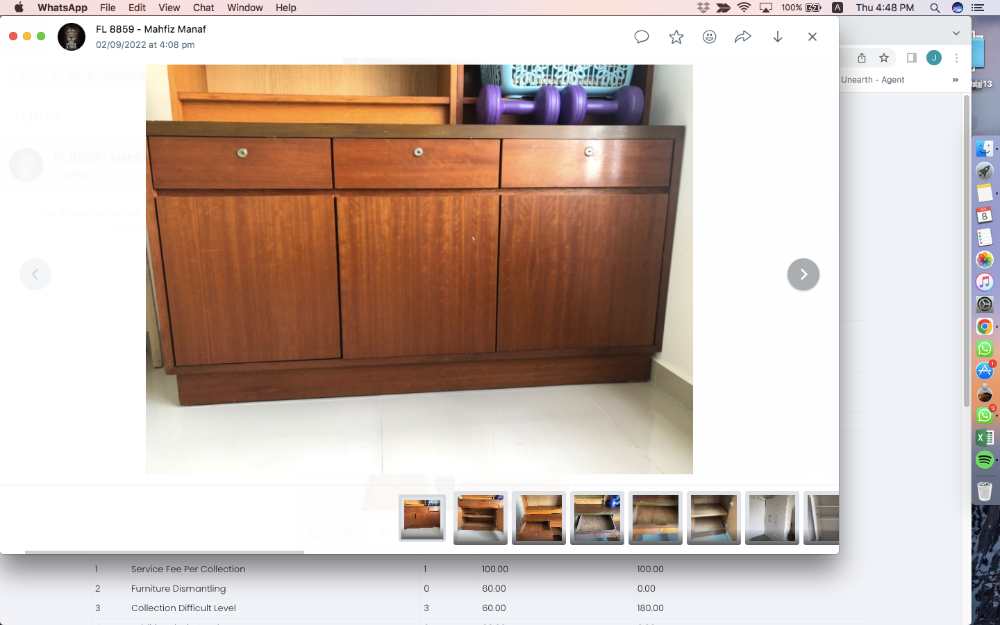Open the Chat menu in the menu bar
1000x625 pixels.
[203, 7]
